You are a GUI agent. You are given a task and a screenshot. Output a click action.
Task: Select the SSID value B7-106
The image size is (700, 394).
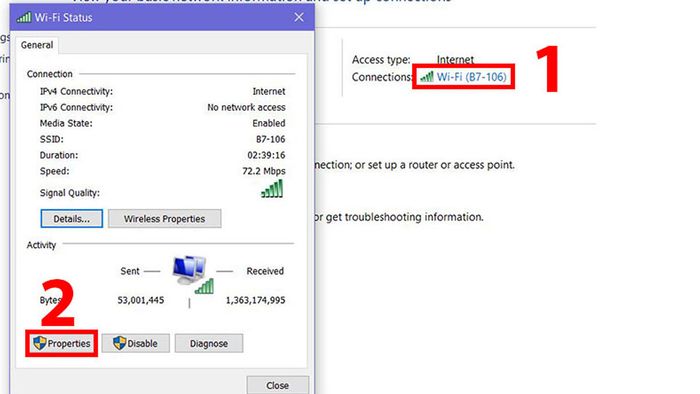click(270, 139)
